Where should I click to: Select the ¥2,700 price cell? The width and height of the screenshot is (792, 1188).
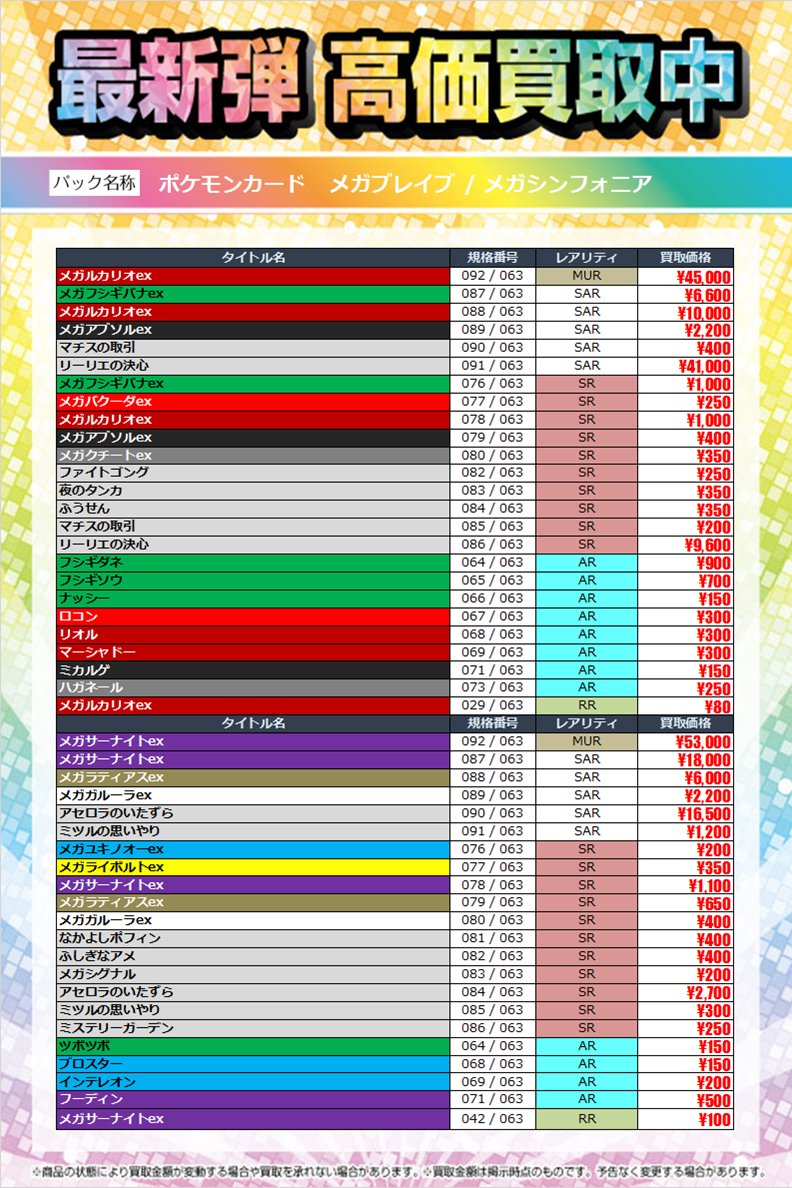pyautogui.click(x=685, y=993)
